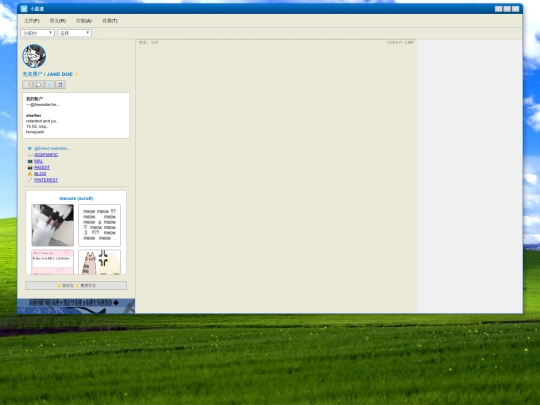Open the AO3/FANFIC link
Viewport: 540px width, 405px height.
pos(46,155)
